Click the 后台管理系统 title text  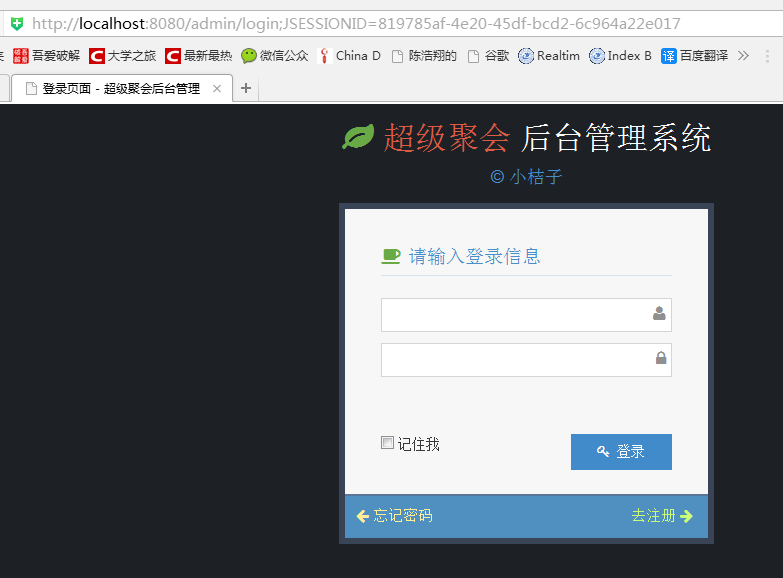[x=616, y=137]
